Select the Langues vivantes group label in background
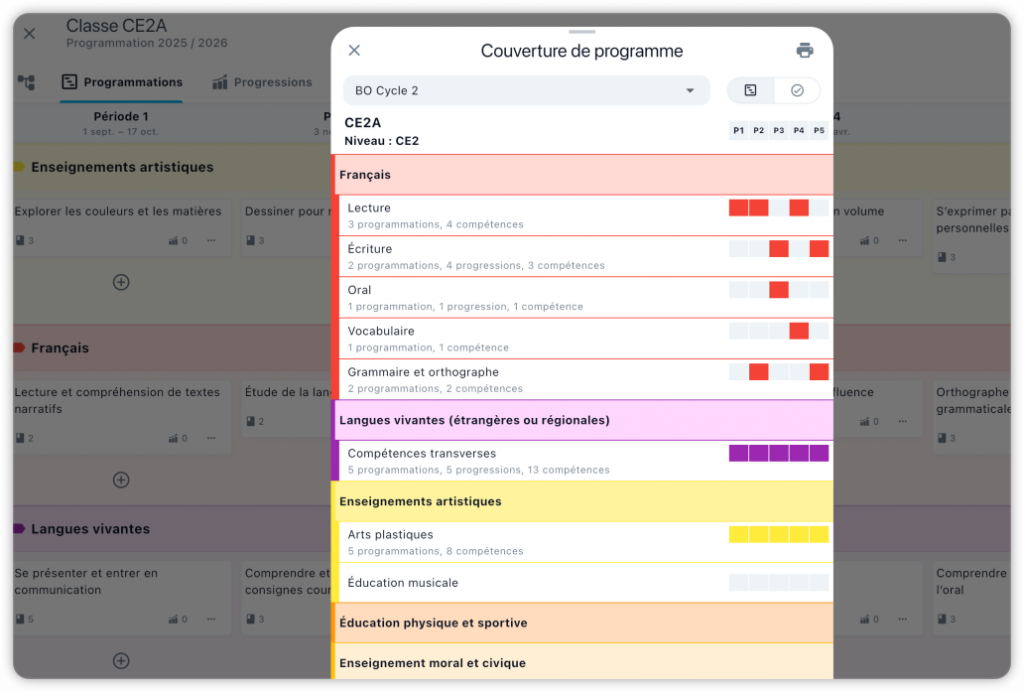This screenshot has height=692, width=1024. (x=90, y=529)
